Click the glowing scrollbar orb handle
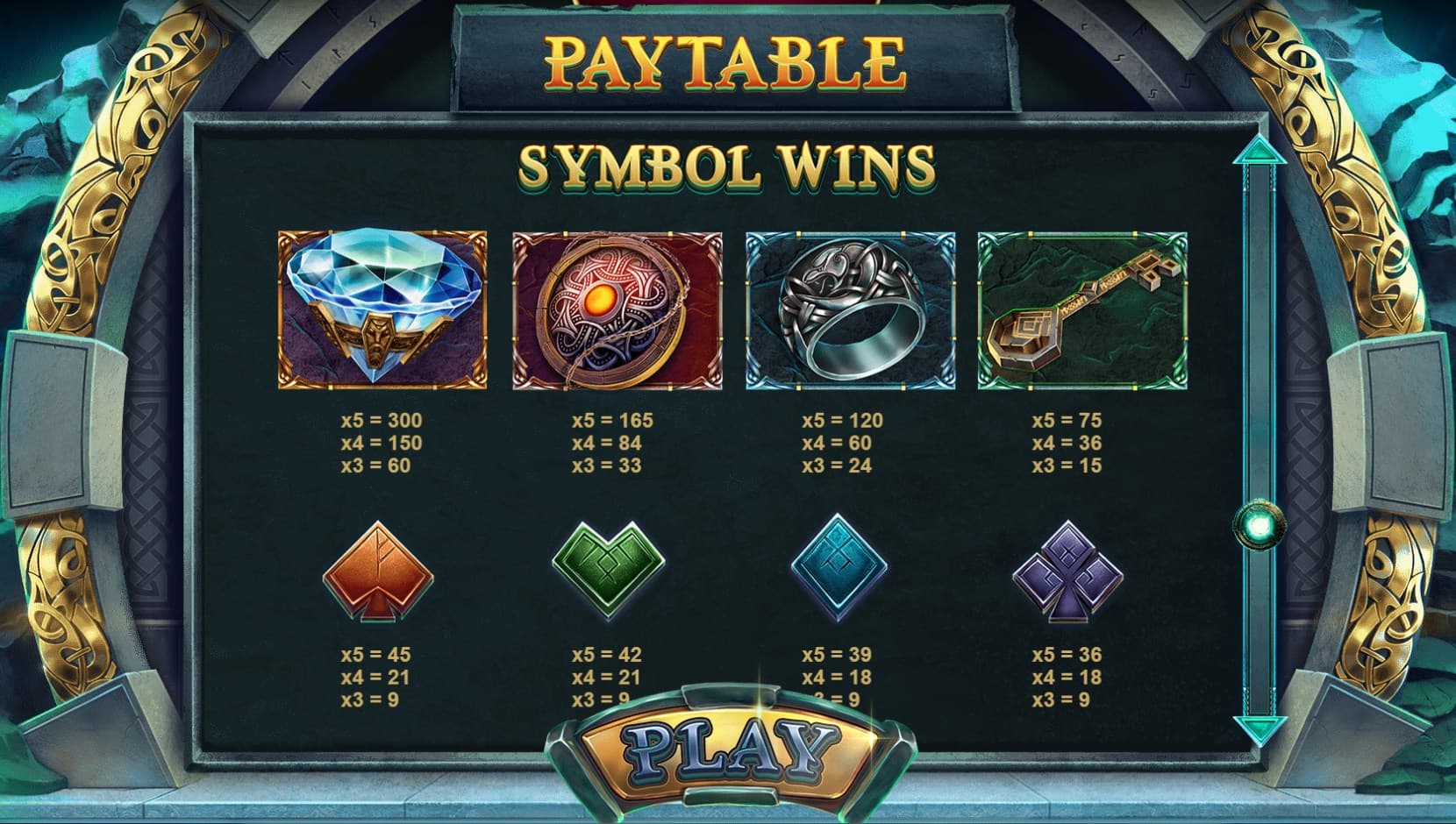Viewport: 1456px width, 824px height. 1260,525
